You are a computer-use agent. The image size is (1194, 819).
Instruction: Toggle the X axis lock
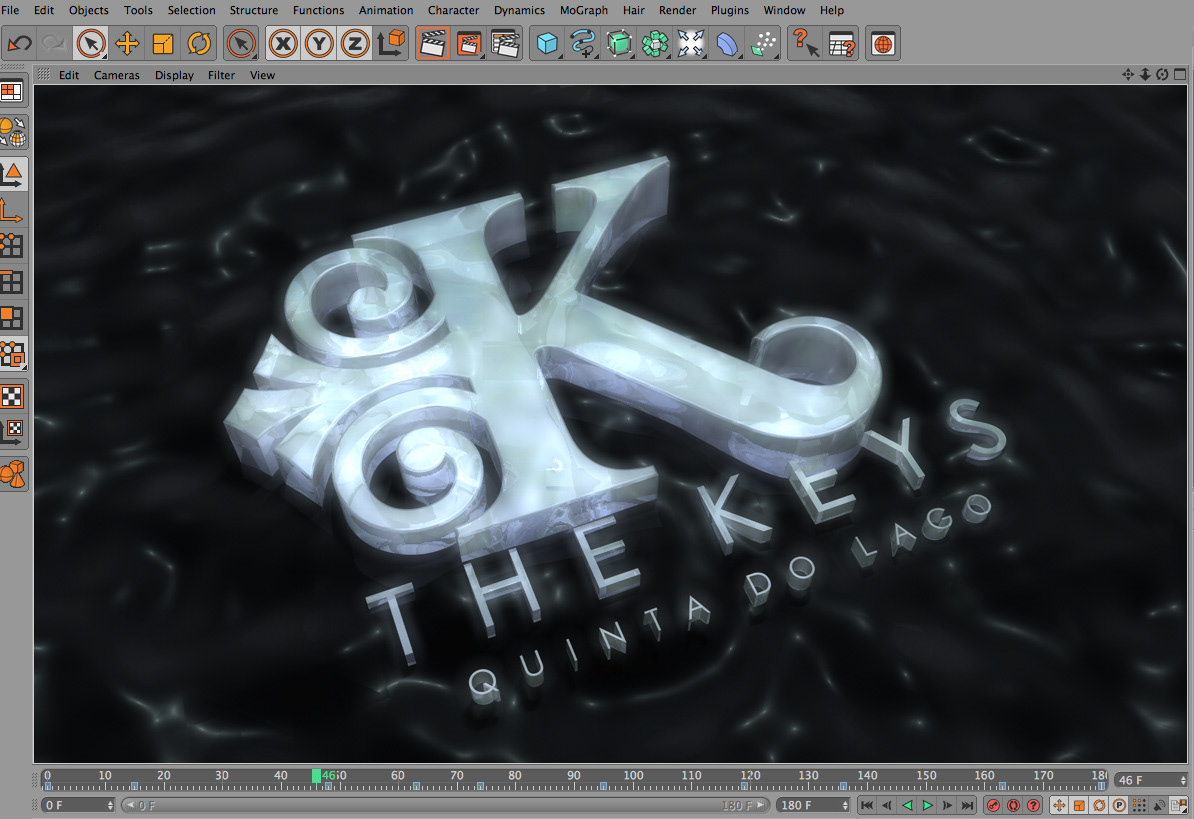pos(283,43)
